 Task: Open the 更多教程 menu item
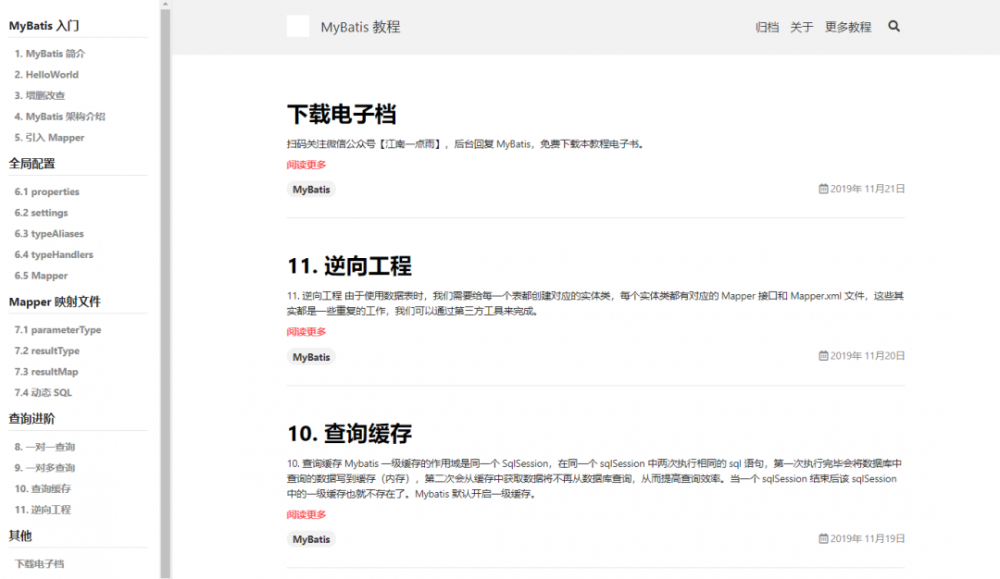click(848, 27)
